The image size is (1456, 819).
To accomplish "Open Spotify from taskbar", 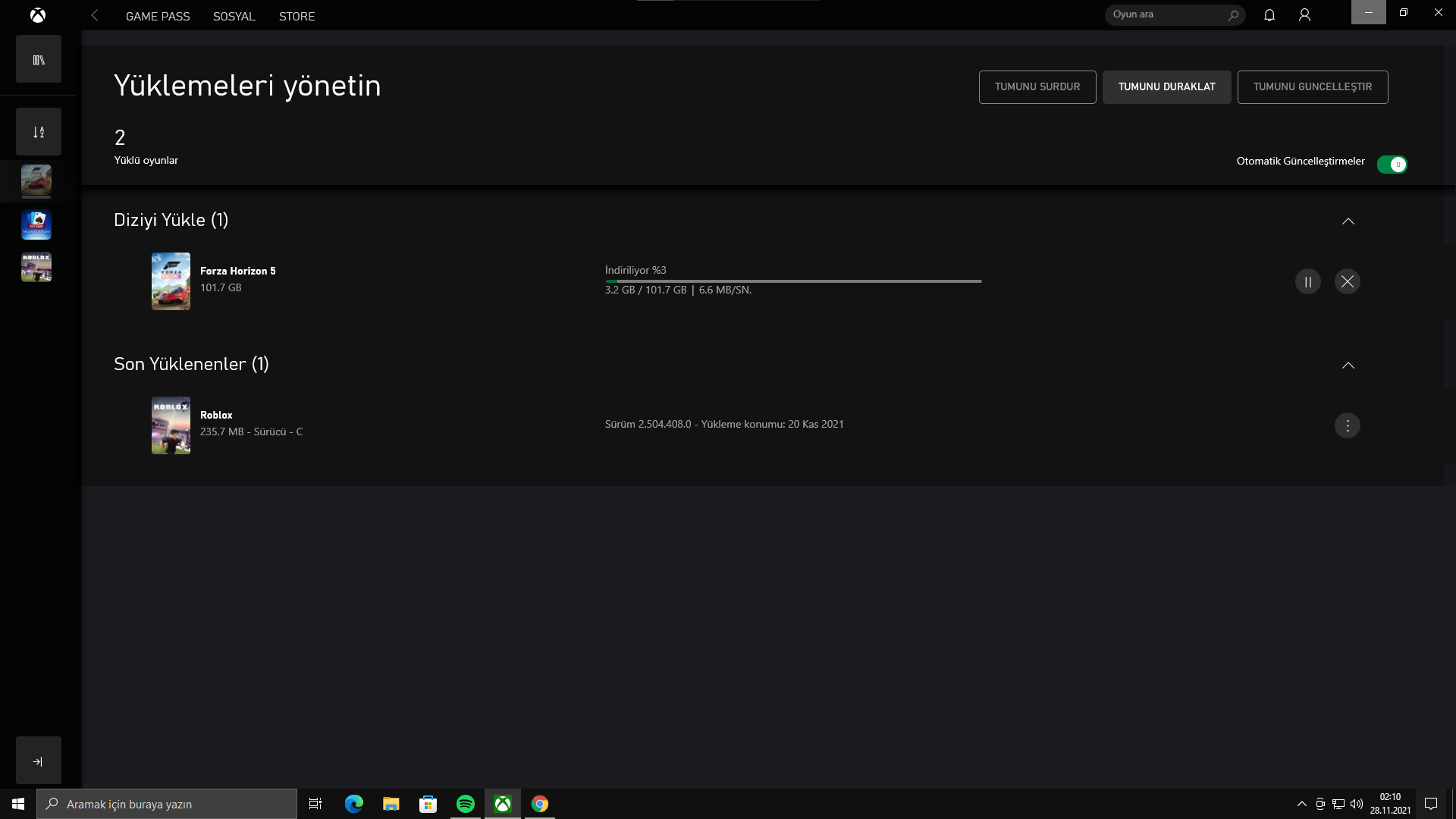I will coord(466,804).
